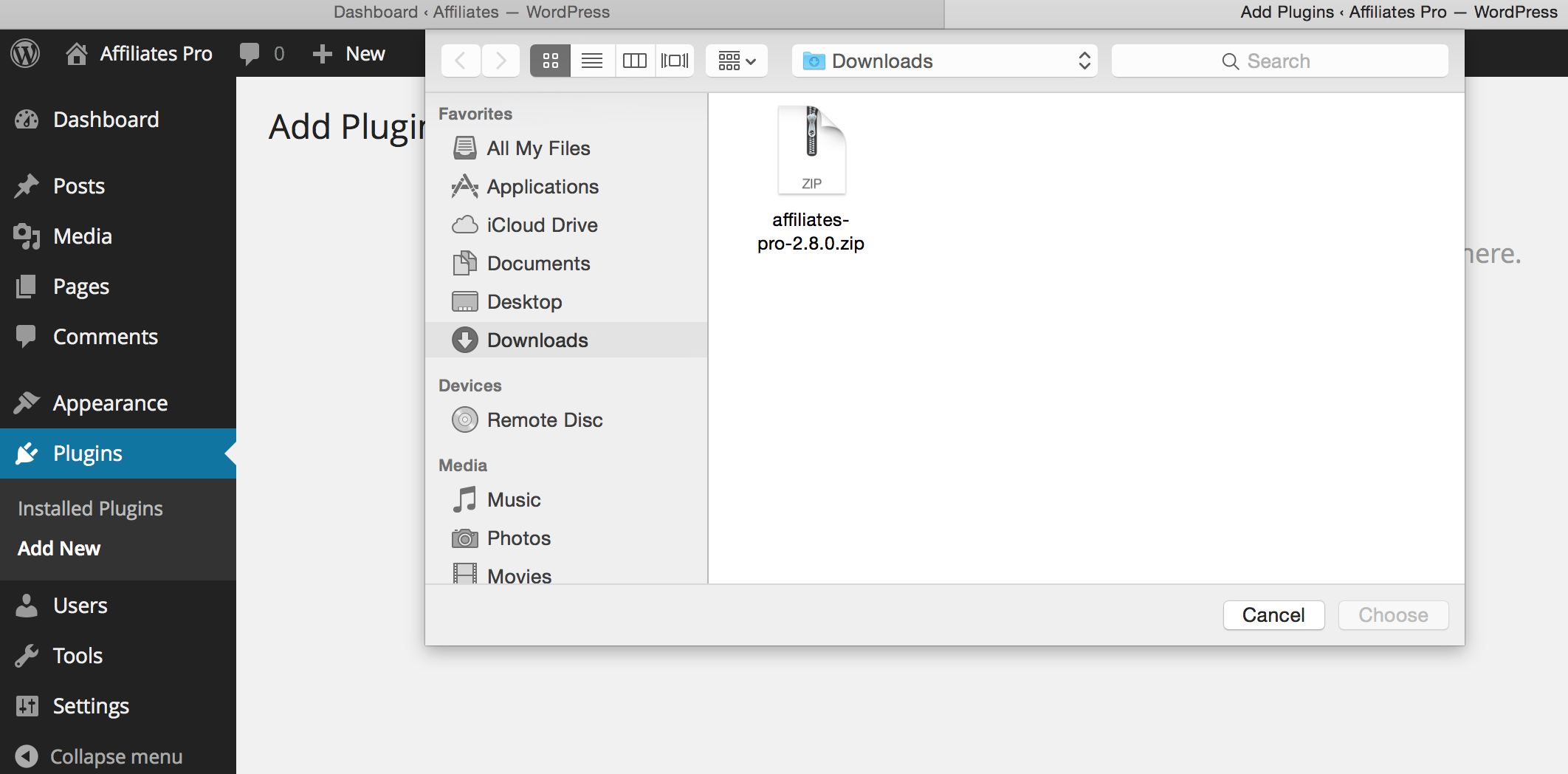Viewport: 1568px width, 774px height.
Task: Select Music under Media
Action: [x=566, y=500]
